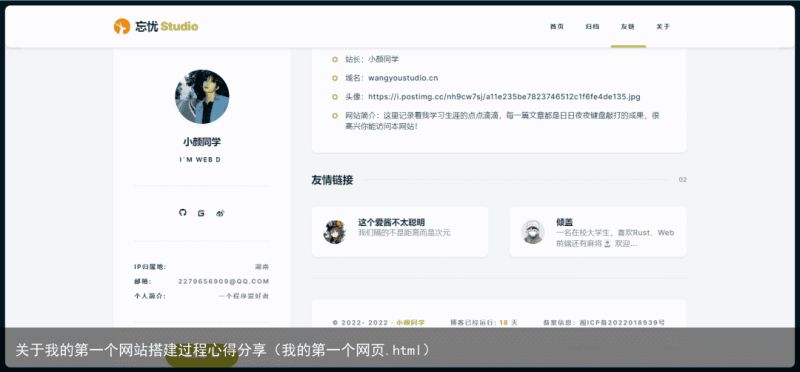
Task: Click 一名在校大学生 description in 倾盖 card
Action: [x=615, y=238]
